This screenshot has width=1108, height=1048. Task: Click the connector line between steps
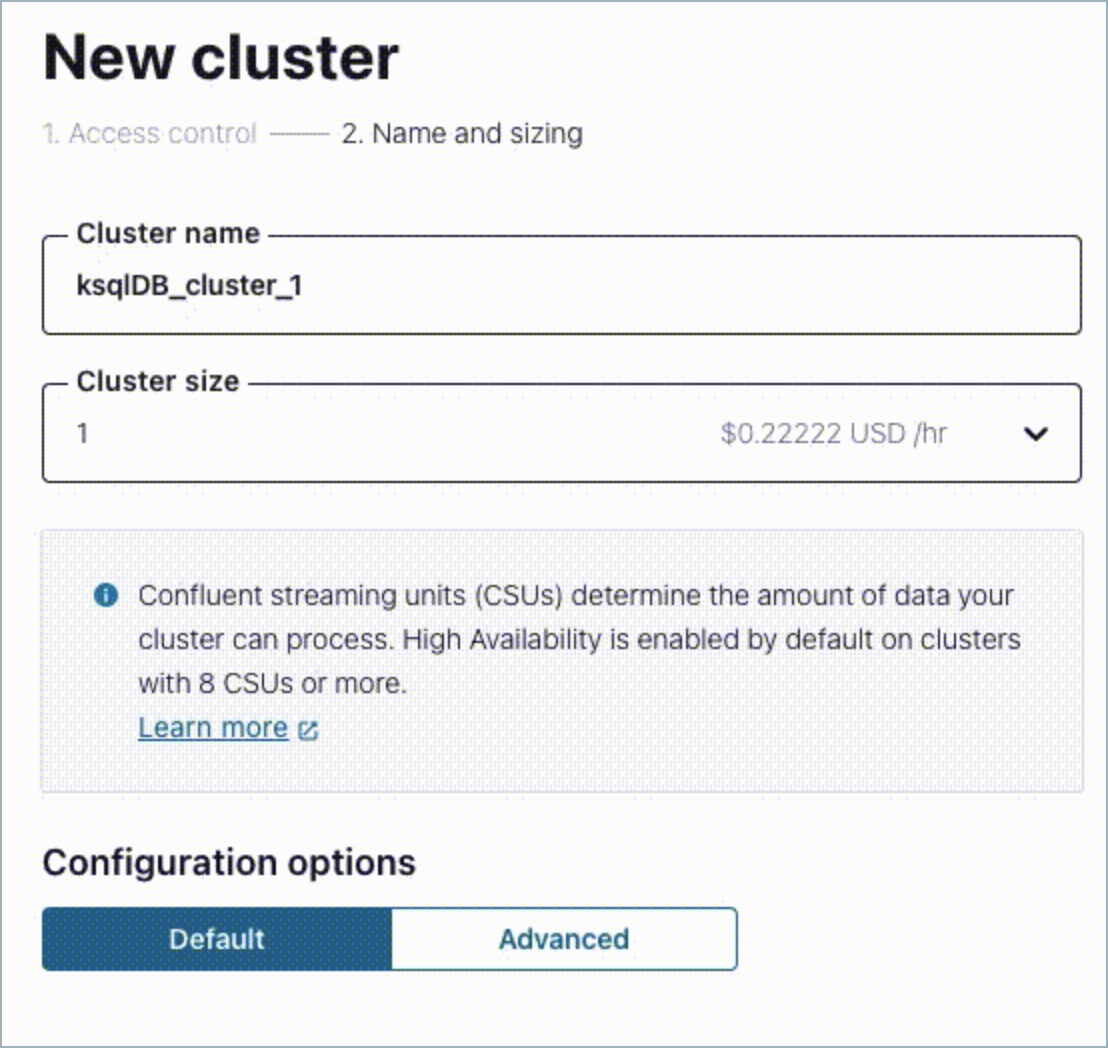(299, 133)
